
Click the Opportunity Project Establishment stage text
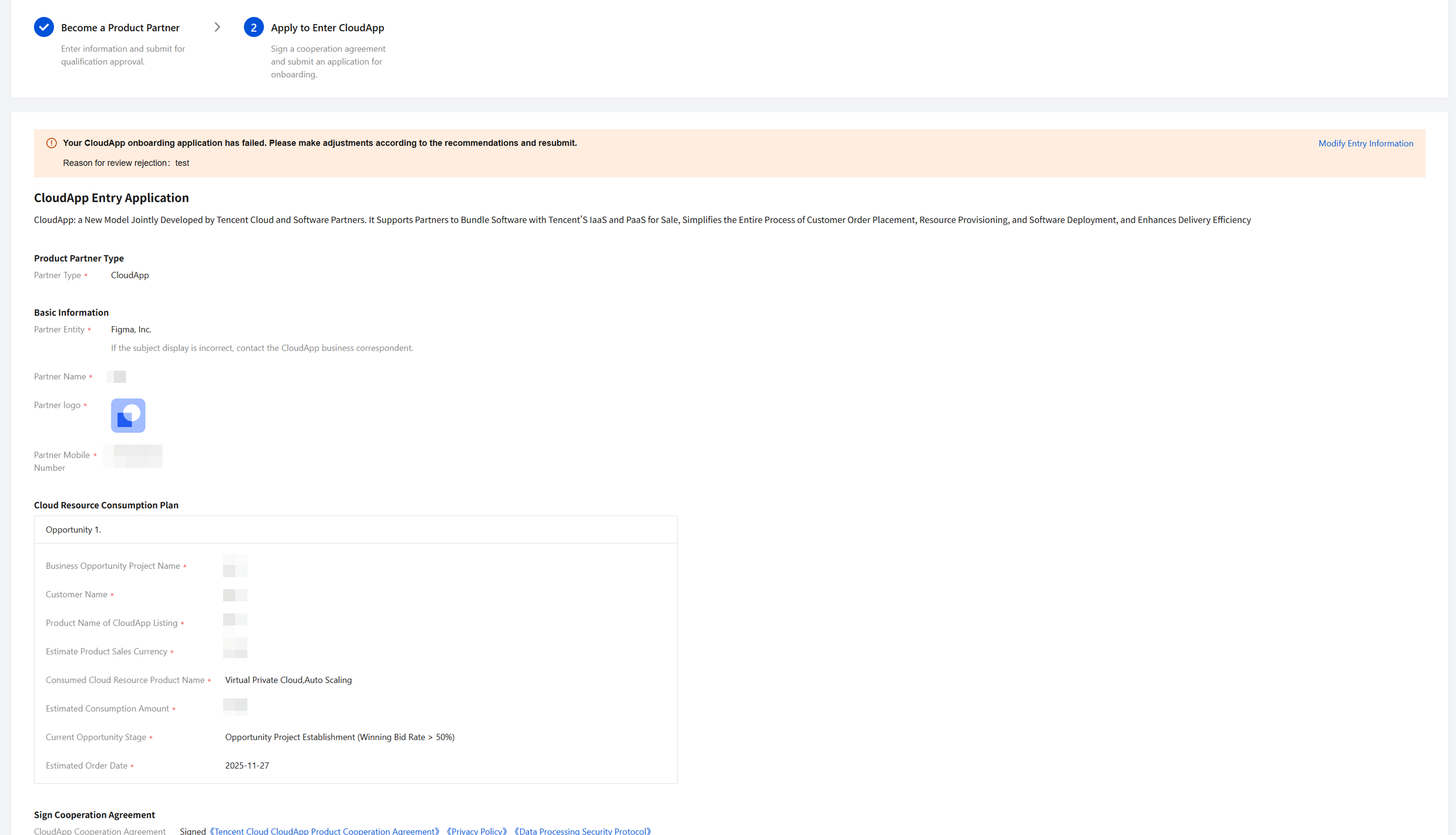pos(339,737)
